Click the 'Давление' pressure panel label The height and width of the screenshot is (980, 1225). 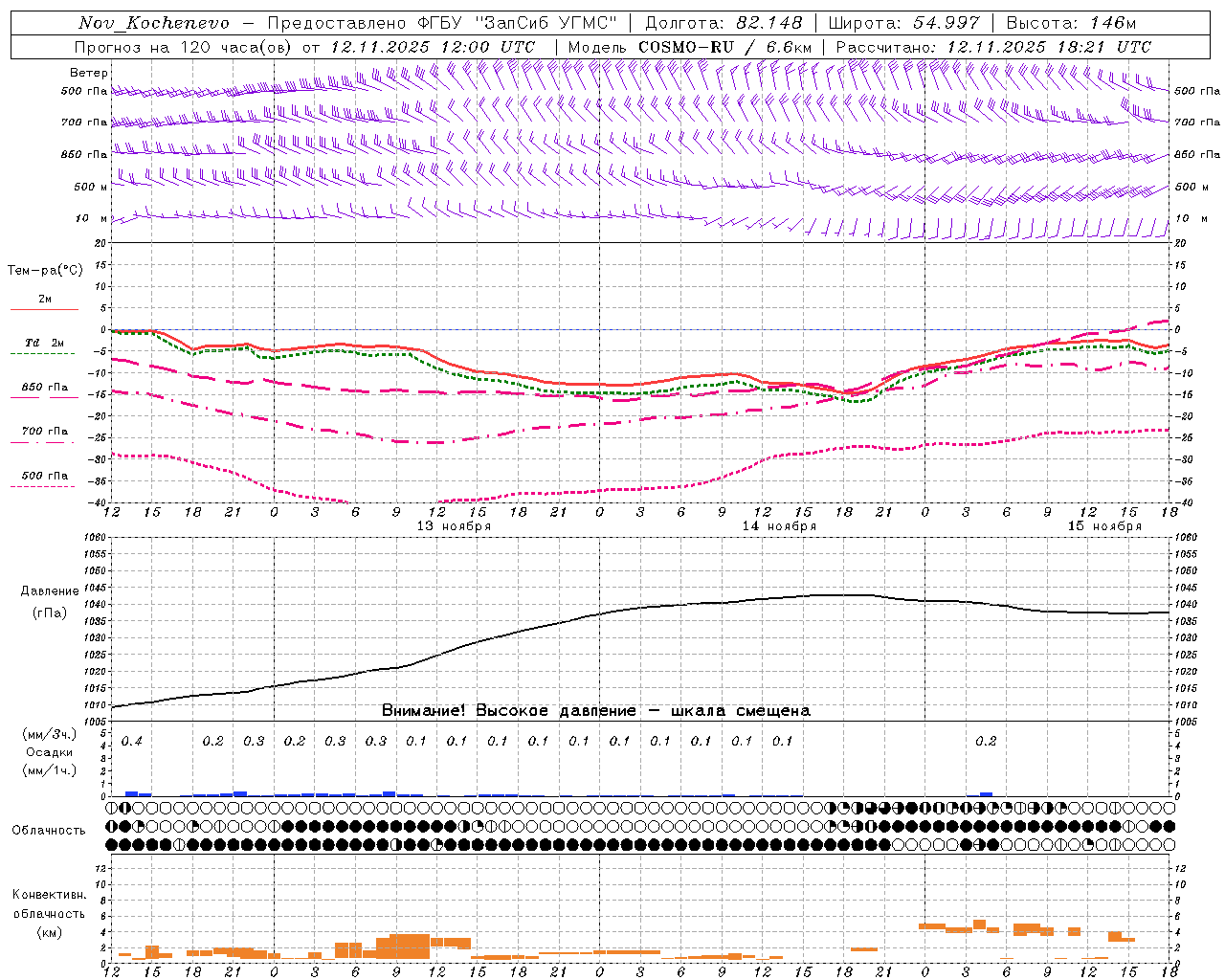pos(48,591)
